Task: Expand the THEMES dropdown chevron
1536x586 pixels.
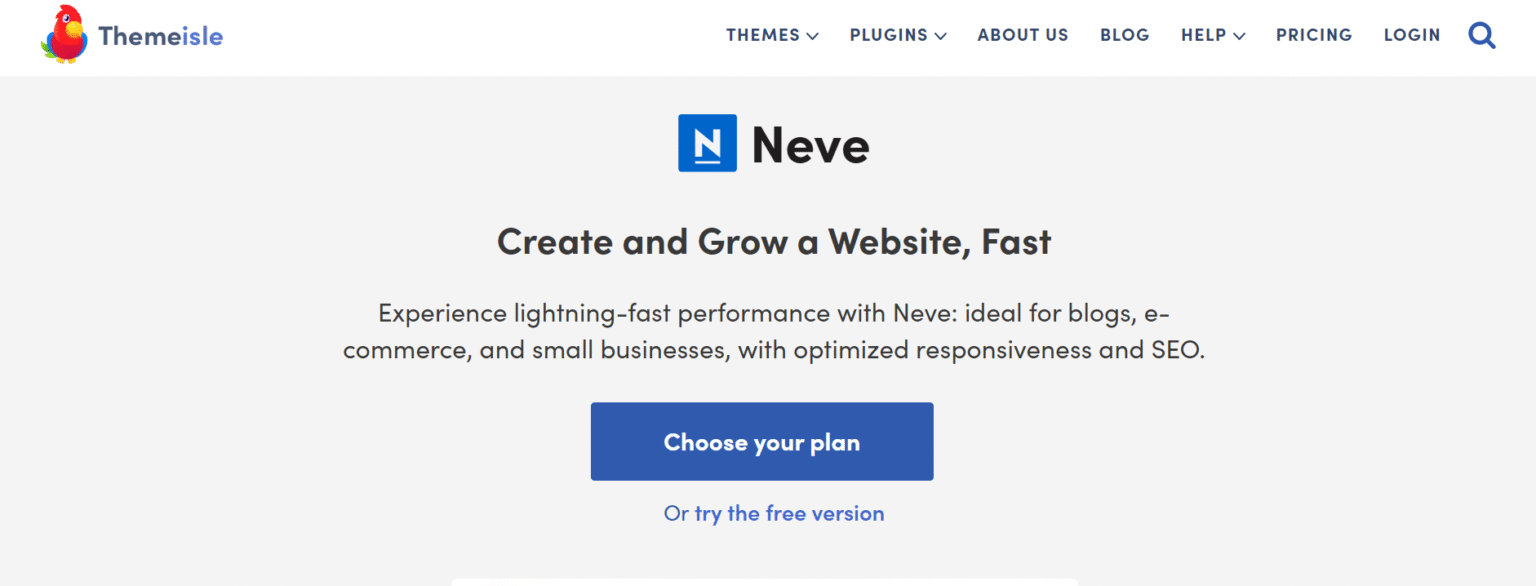Action: coord(813,36)
